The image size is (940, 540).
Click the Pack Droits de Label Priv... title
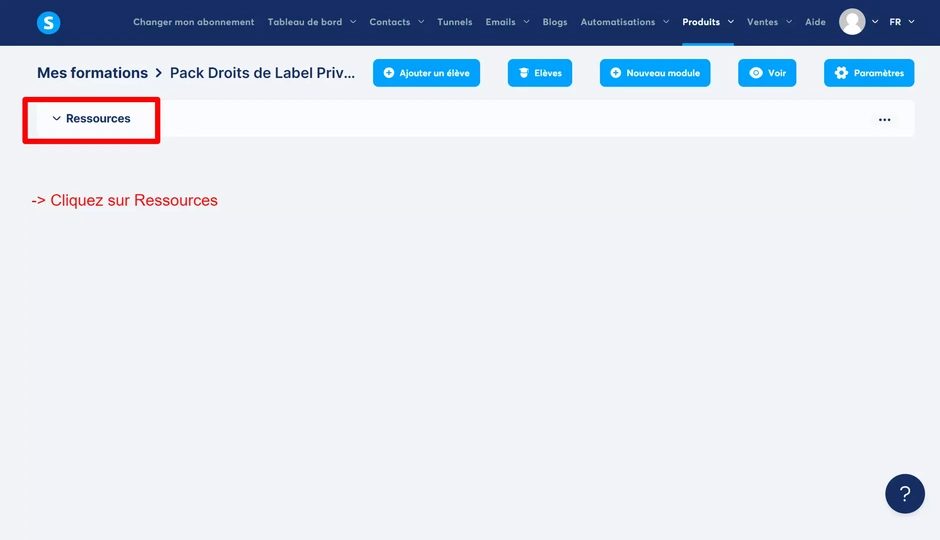(x=262, y=73)
